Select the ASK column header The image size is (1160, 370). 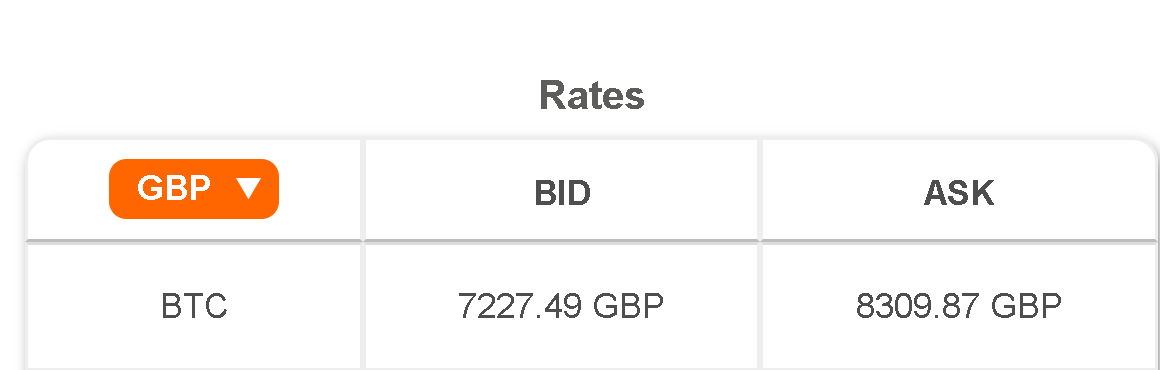coord(959,192)
